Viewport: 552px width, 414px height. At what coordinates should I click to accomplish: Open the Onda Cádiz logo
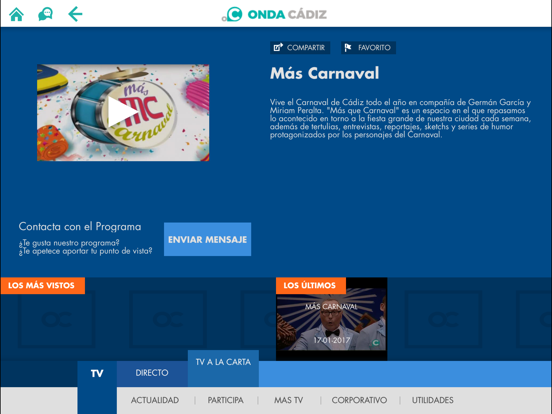[x=274, y=14]
